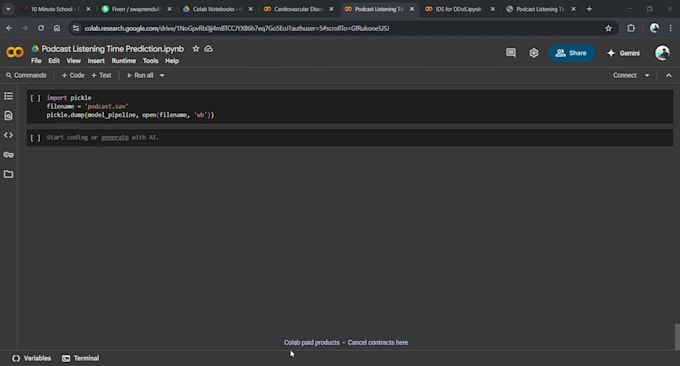Open a new browser tab
The height and width of the screenshot is (366, 680).
tap(589, 9)
